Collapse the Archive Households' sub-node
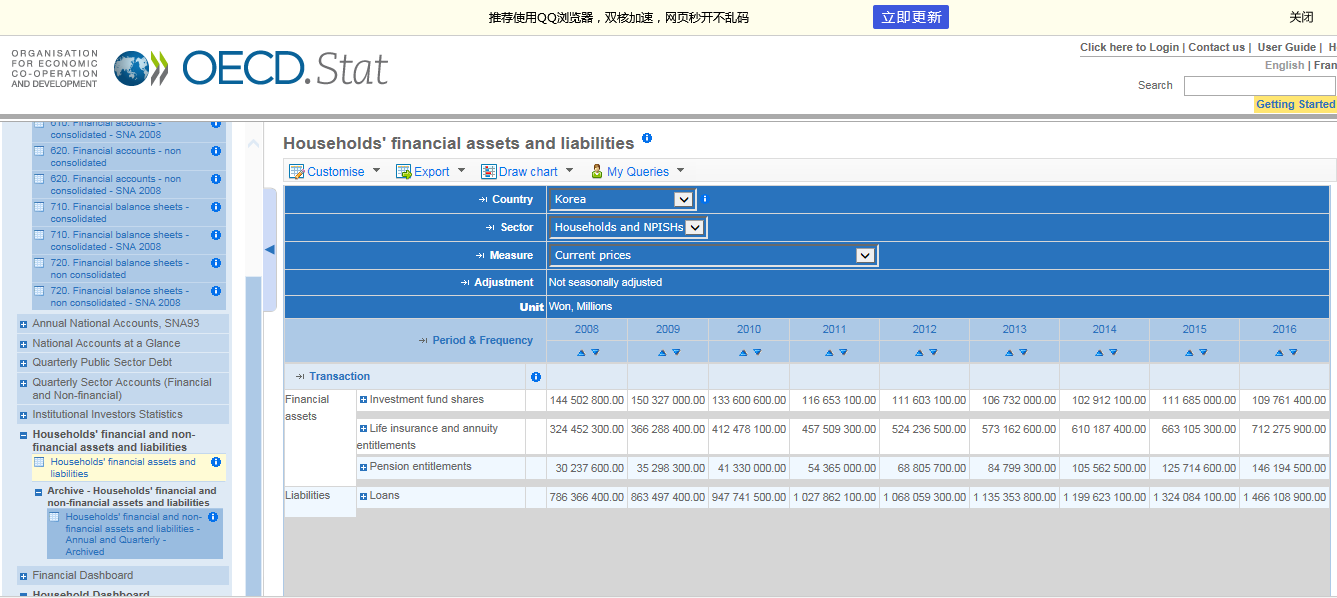The height and width of the screenshot is (598, 1337). (x=38, y=492)
